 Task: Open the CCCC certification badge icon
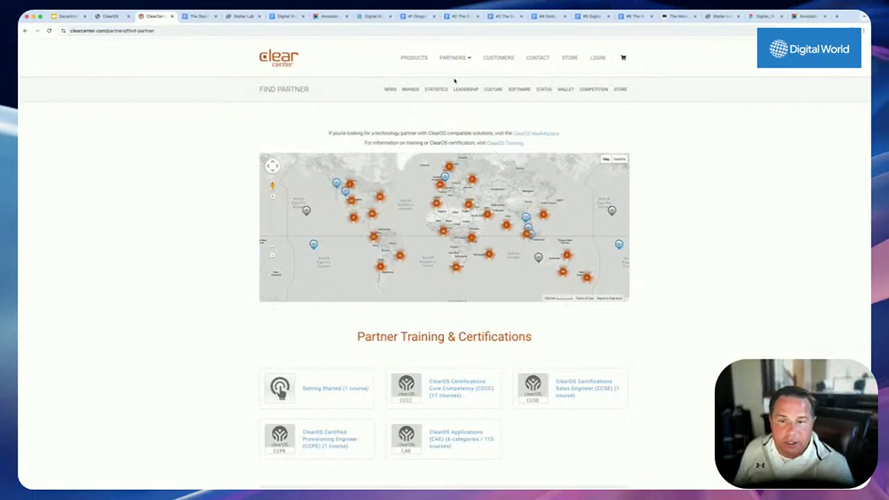(x=406, y=388)
